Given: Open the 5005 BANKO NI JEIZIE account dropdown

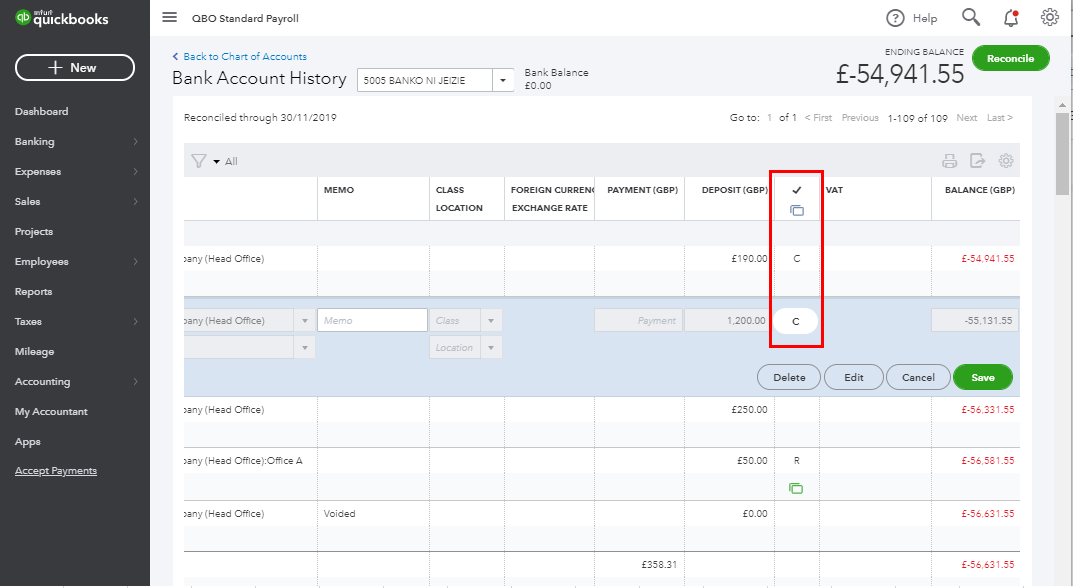Looking at the screenshot, I should pyautogui.click(x=503, y=79).
